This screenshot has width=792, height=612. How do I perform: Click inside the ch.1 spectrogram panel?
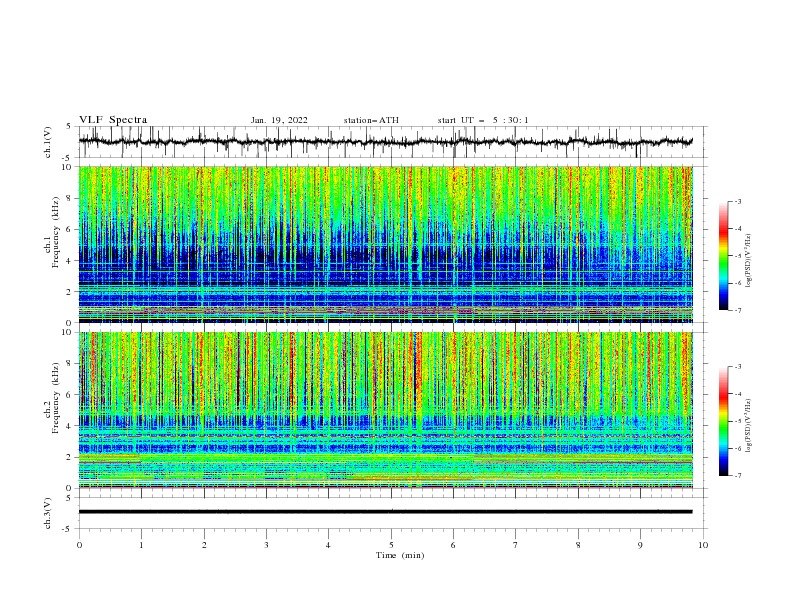click(x=385, y=244)
